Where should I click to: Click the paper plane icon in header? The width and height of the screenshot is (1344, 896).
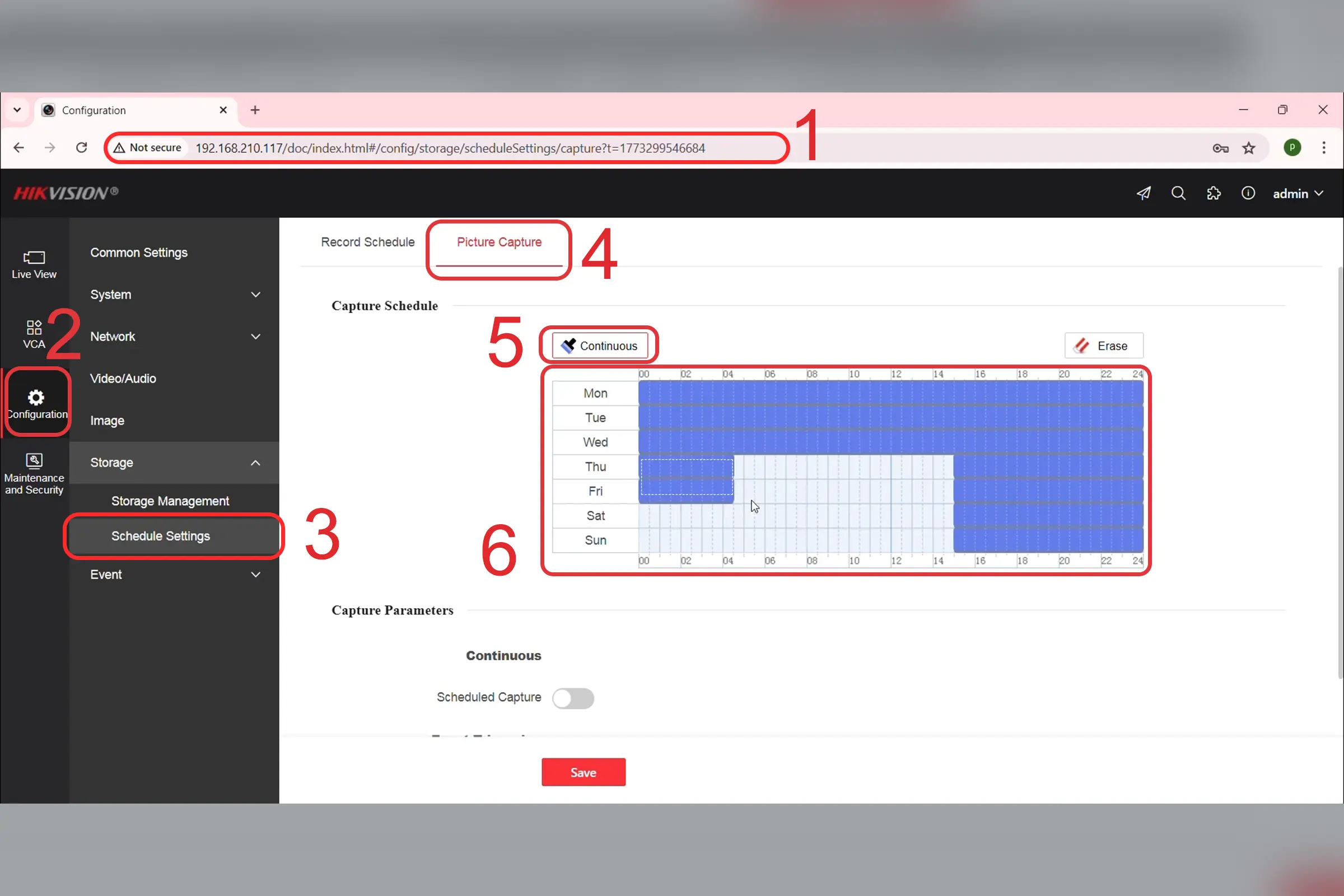(1144, 193)
